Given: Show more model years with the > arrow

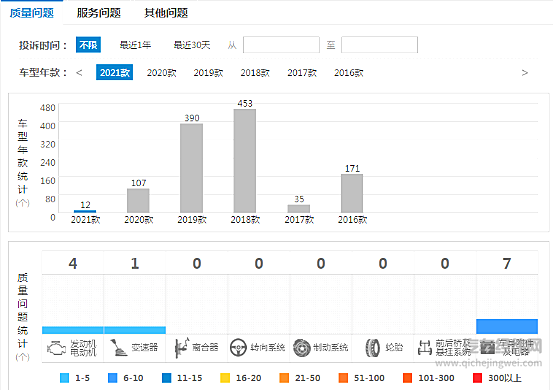Looking at the screenshot, I should [525, 73].
